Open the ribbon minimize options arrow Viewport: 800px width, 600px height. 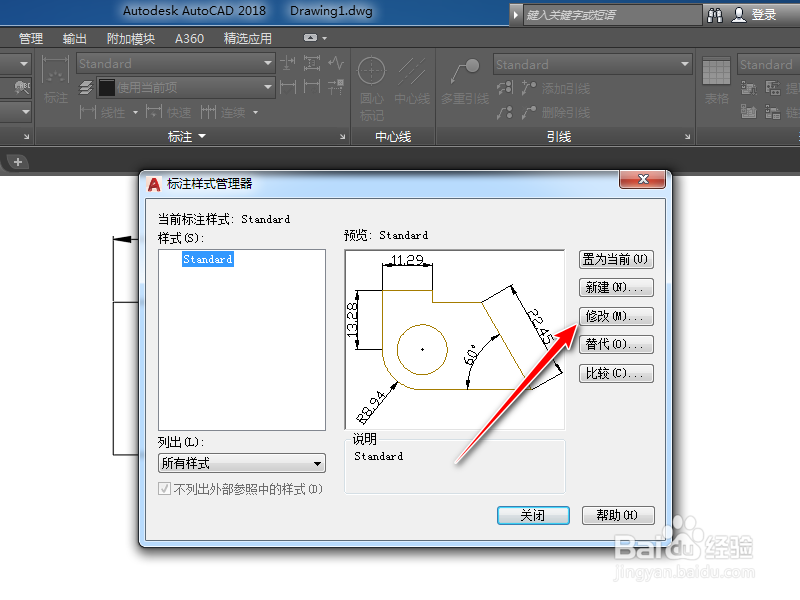point(324,38)
